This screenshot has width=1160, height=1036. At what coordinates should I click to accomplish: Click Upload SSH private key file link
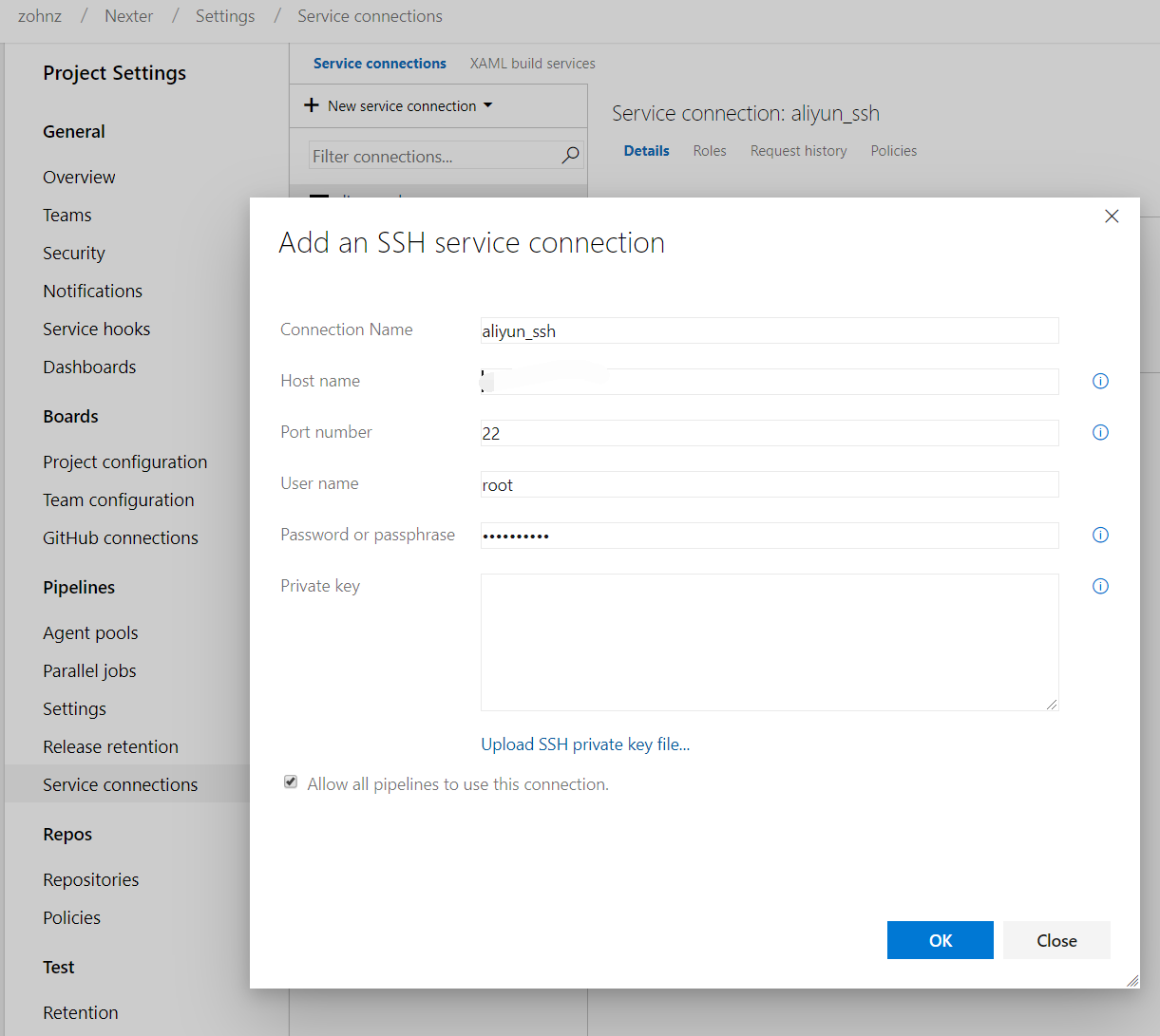[x=585, y=744]
